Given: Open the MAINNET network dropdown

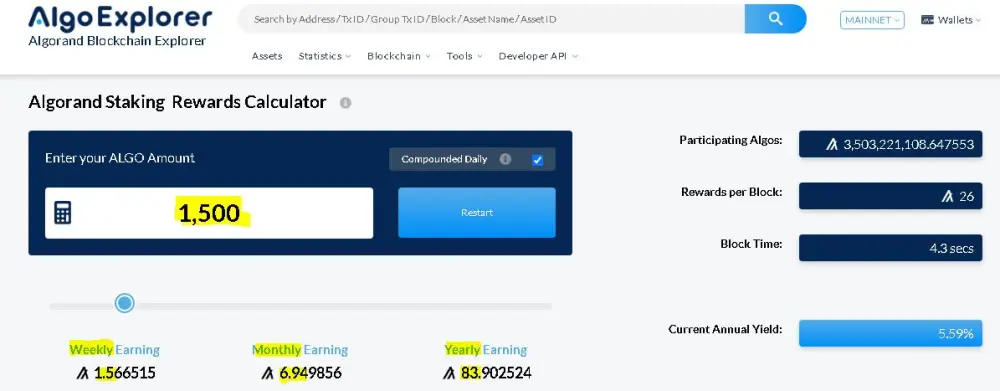Looking at the screenshot, I should tap(872, 20).
